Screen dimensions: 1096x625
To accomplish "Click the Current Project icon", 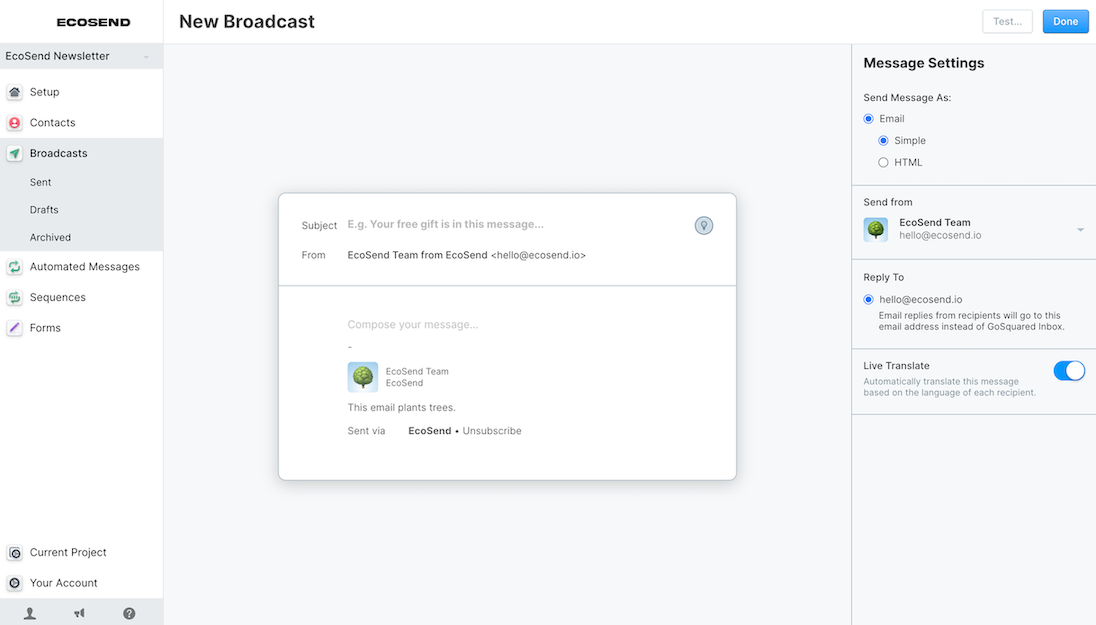I will [x=15, y=553].
